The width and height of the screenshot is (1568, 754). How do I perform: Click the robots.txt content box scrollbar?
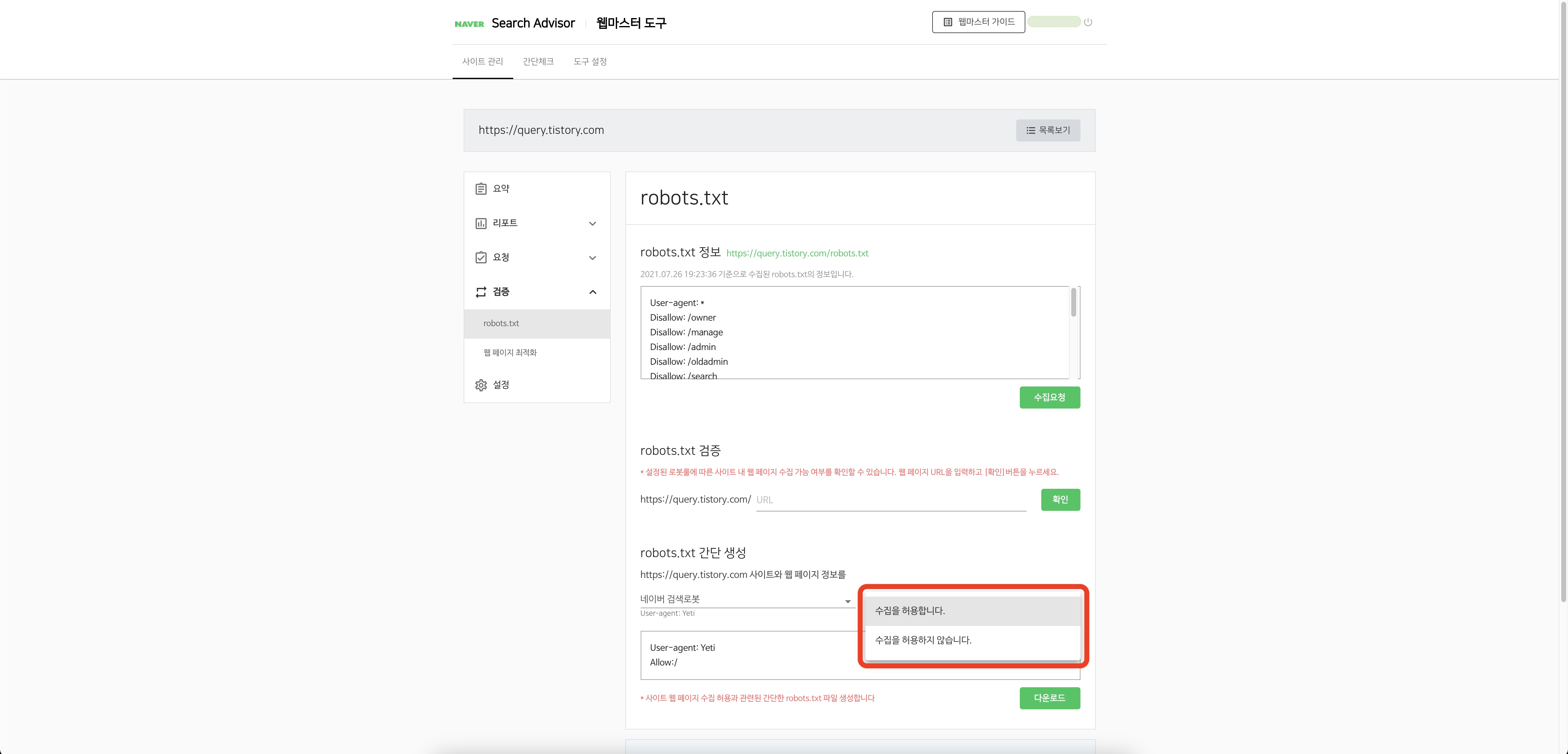(x=1073, y=303)
